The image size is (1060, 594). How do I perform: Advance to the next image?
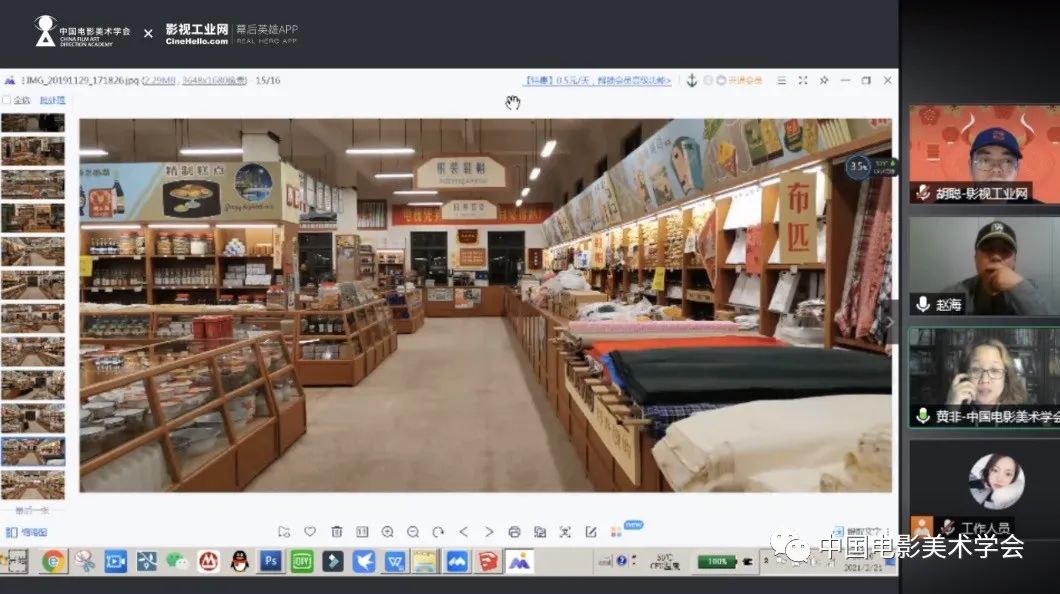tap(489, 532)
